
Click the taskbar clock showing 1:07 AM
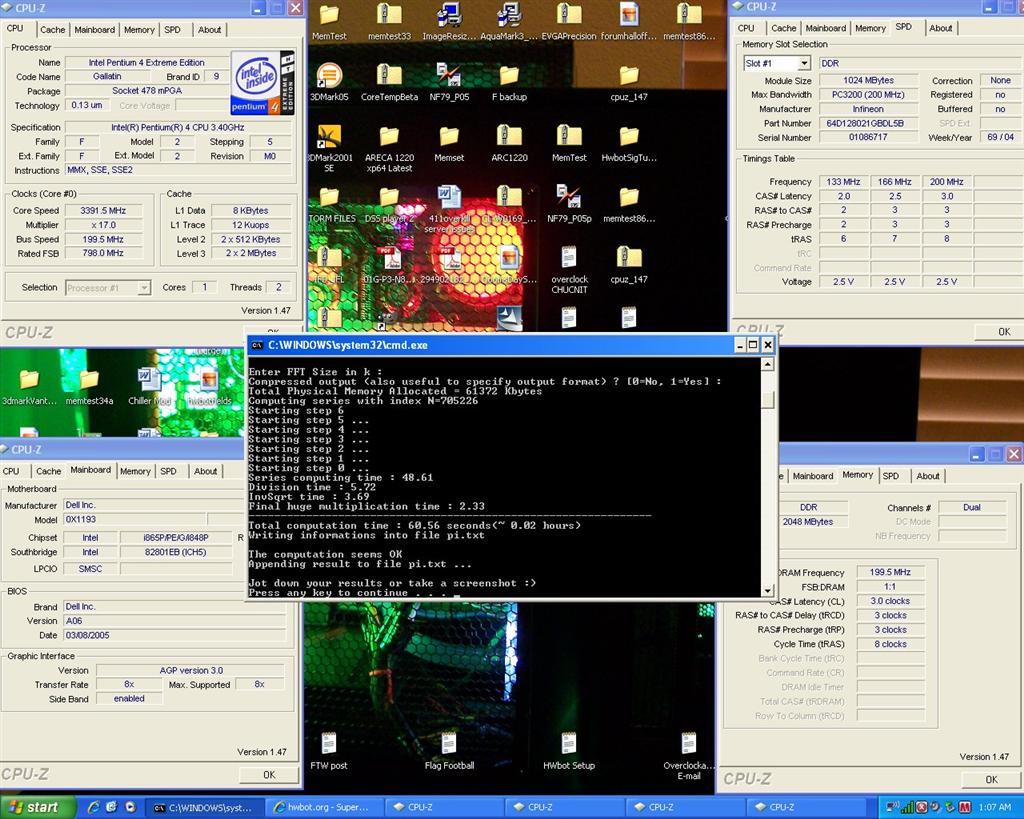click(995, 807)
